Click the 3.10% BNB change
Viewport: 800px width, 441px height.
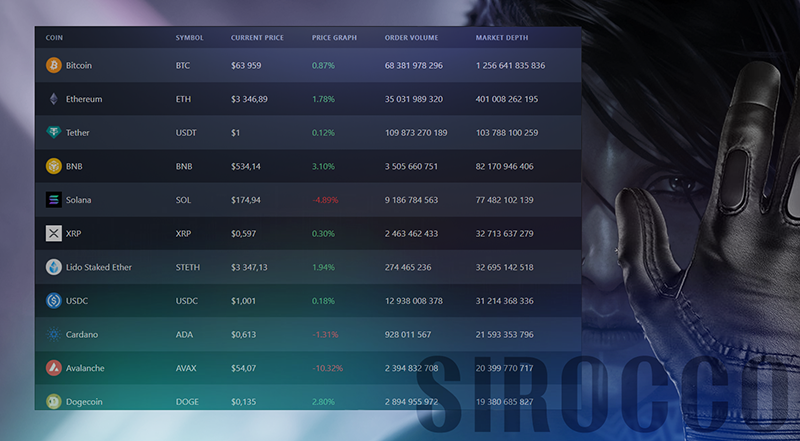click(x=323, y=166)
